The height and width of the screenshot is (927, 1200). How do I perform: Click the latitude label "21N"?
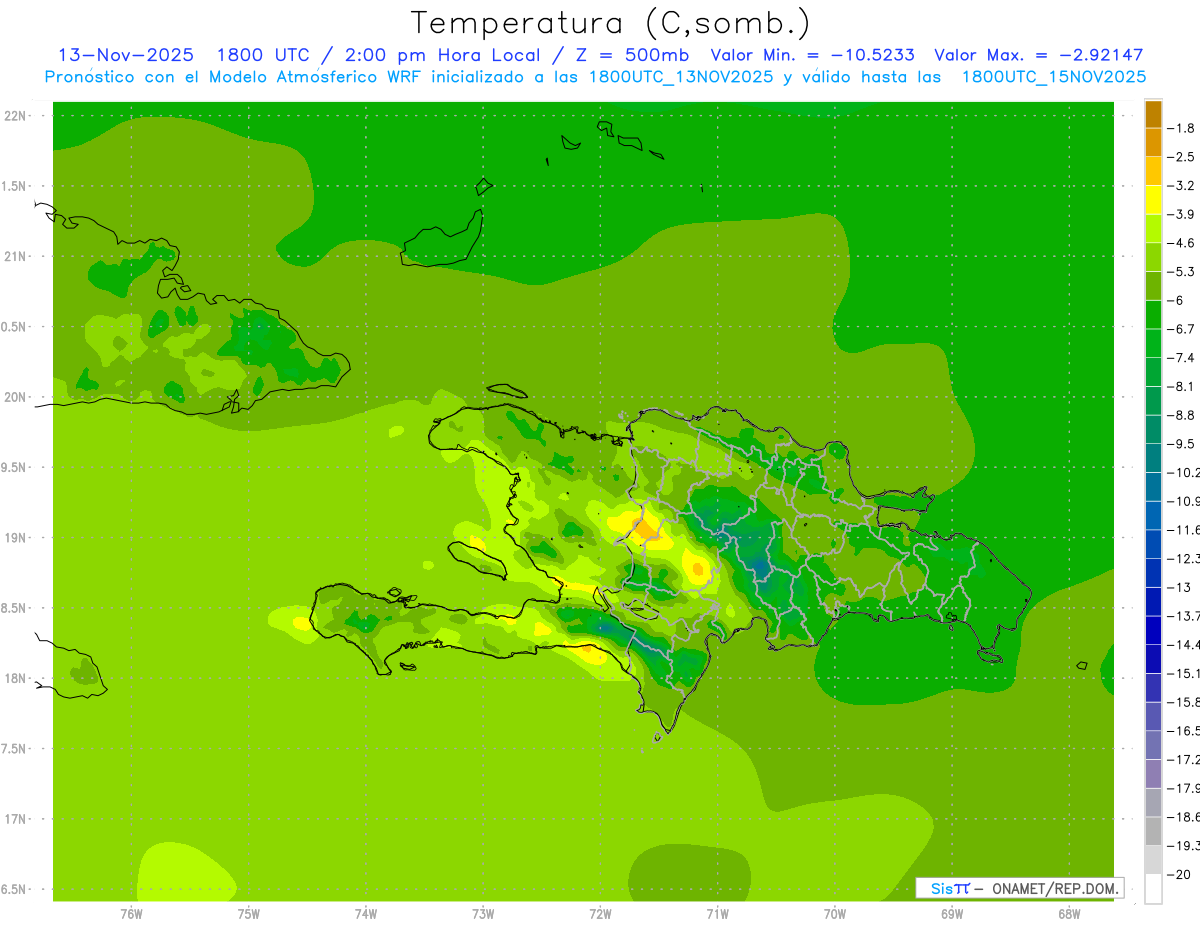click(15, 256)
